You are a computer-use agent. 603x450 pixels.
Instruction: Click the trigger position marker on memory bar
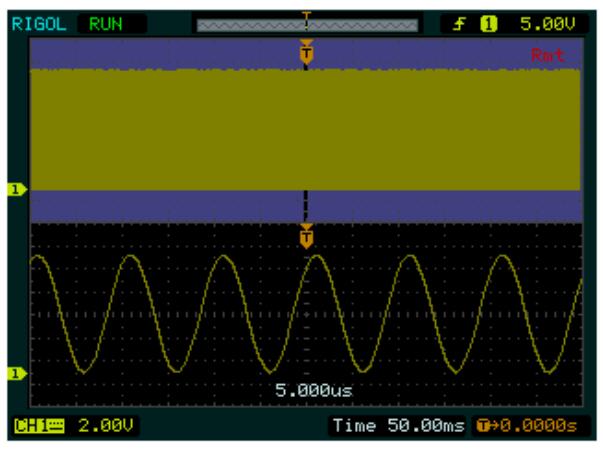point(306,14)
